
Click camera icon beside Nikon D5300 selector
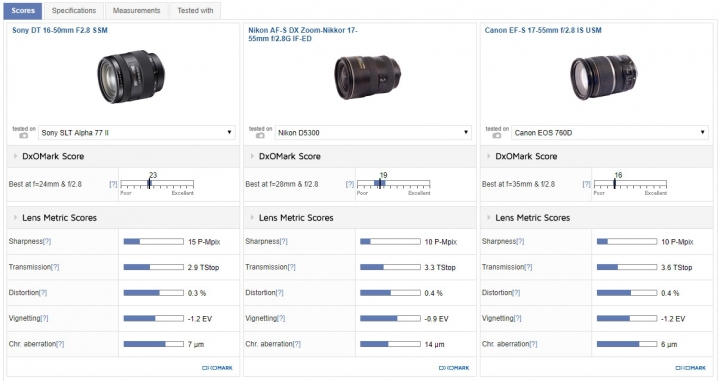pyautogui.click(x=260, y=135)
